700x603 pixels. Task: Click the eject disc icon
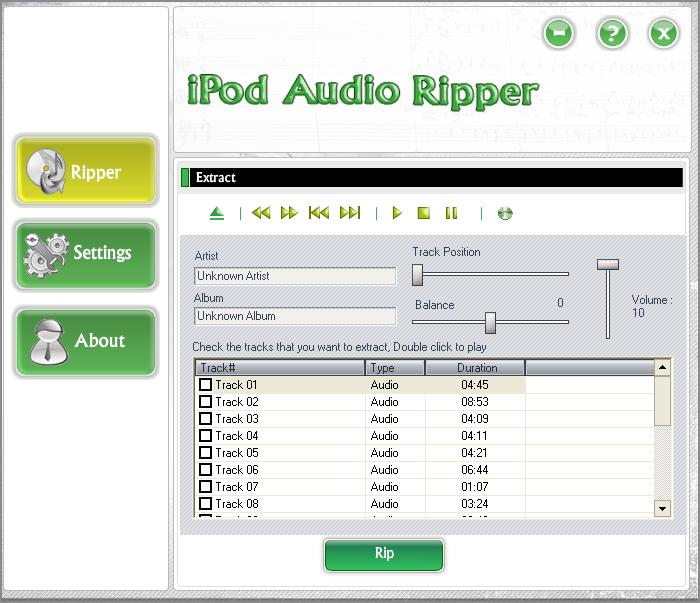coord(217,213)
